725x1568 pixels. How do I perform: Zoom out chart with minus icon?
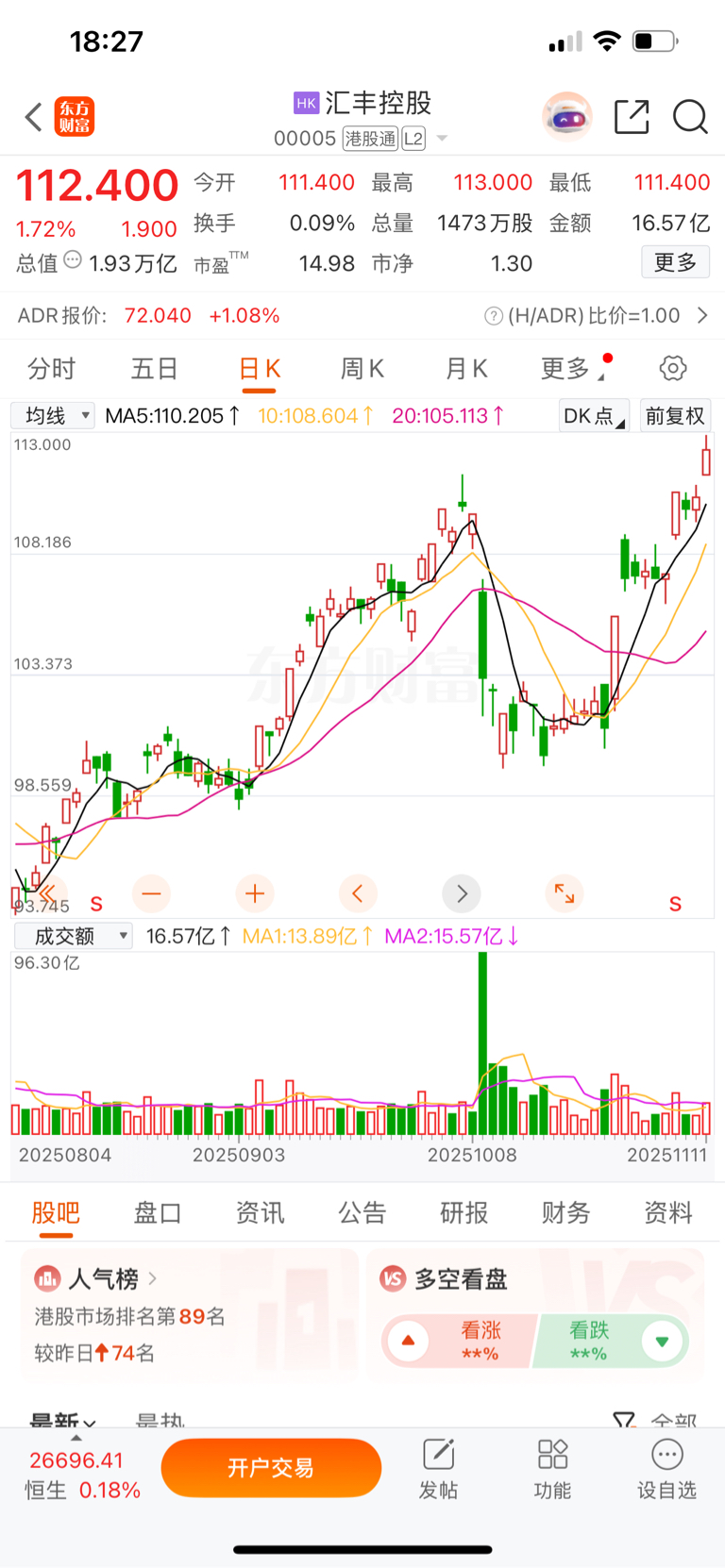point(151,892)
